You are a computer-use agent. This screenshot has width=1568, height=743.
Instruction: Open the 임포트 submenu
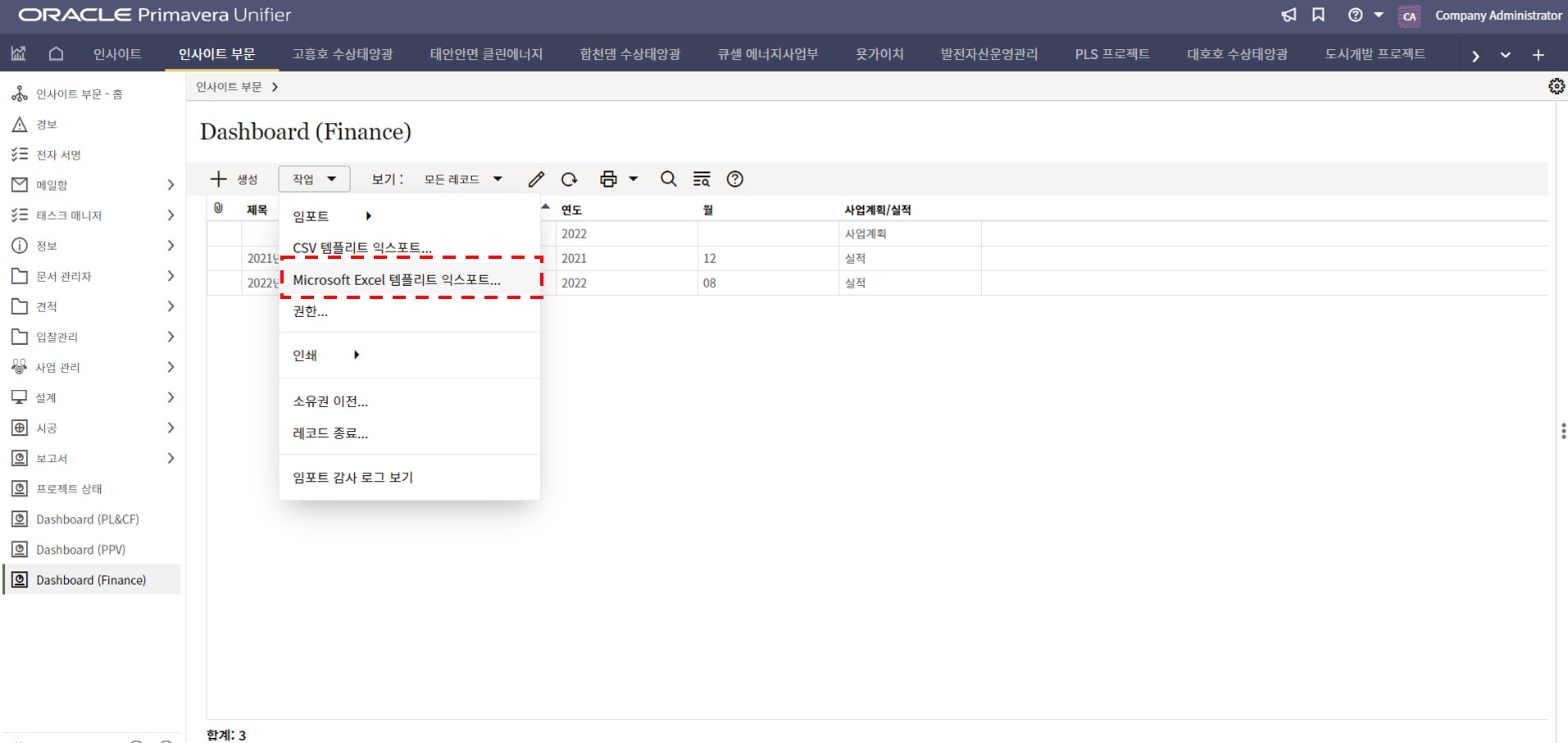(x=332, y=216)
